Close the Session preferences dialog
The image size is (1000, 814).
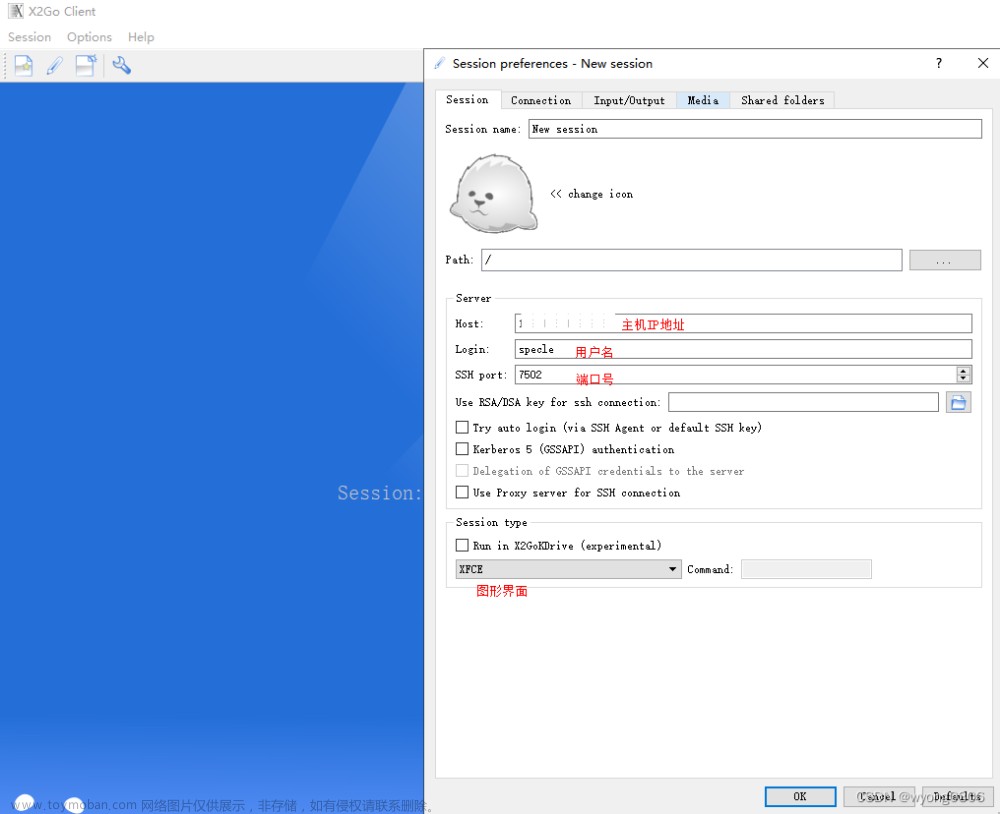coord(983,63)
